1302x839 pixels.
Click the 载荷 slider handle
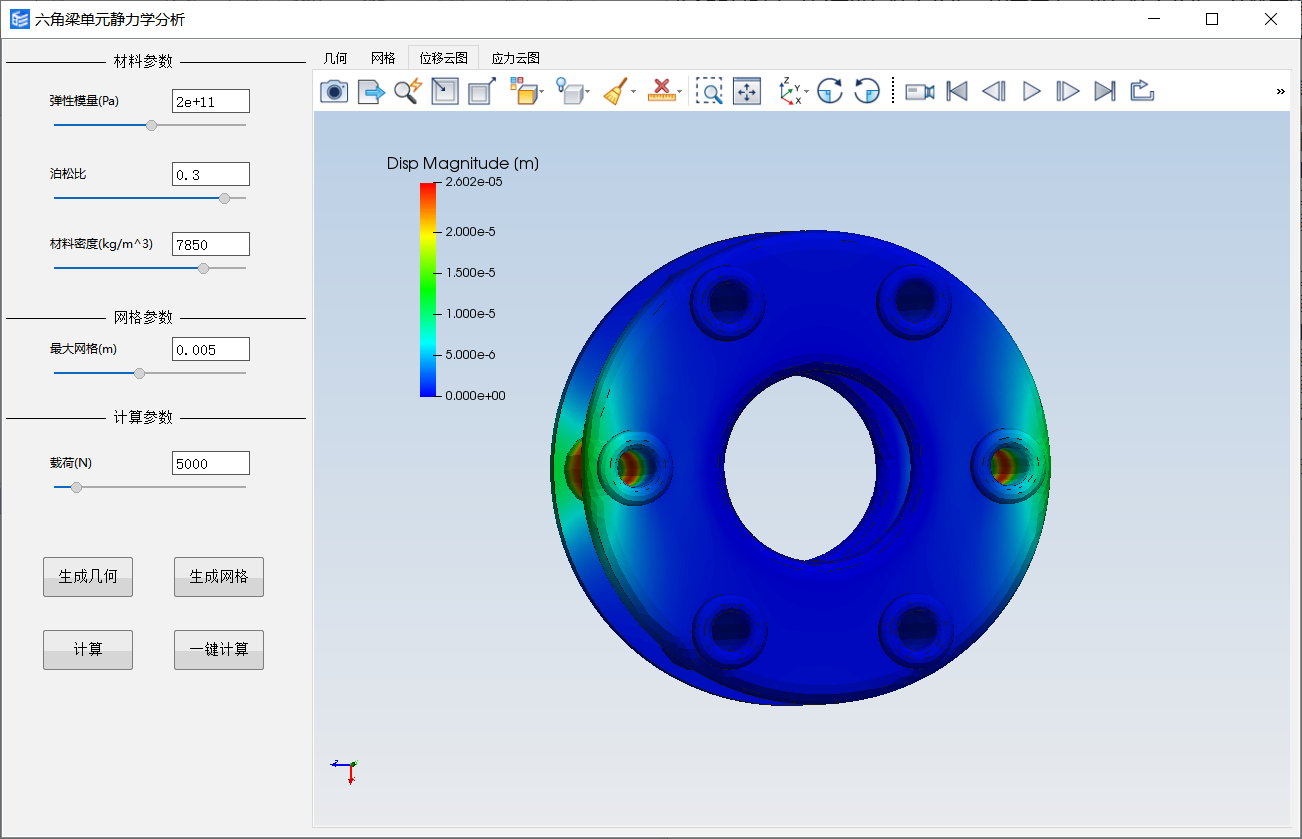tap(76, 487)
